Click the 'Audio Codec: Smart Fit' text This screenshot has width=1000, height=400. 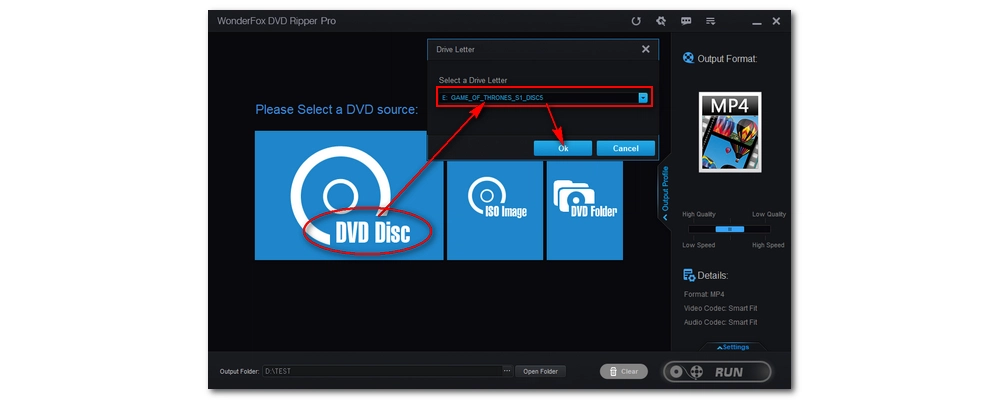[x=721, y=322]
